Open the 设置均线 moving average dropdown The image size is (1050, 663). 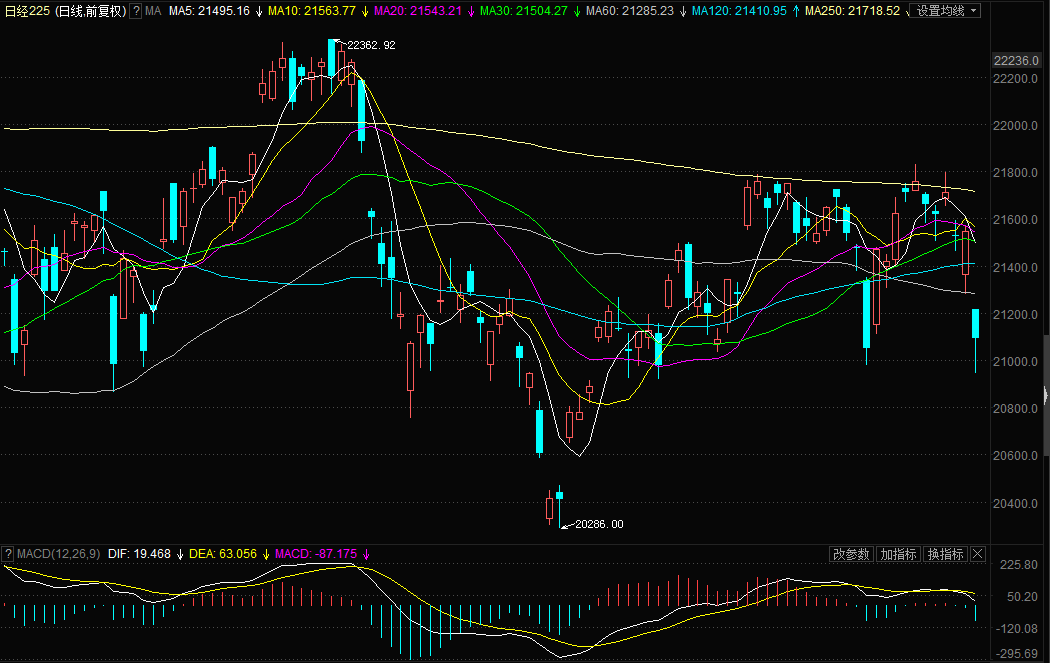click(946, 11)
